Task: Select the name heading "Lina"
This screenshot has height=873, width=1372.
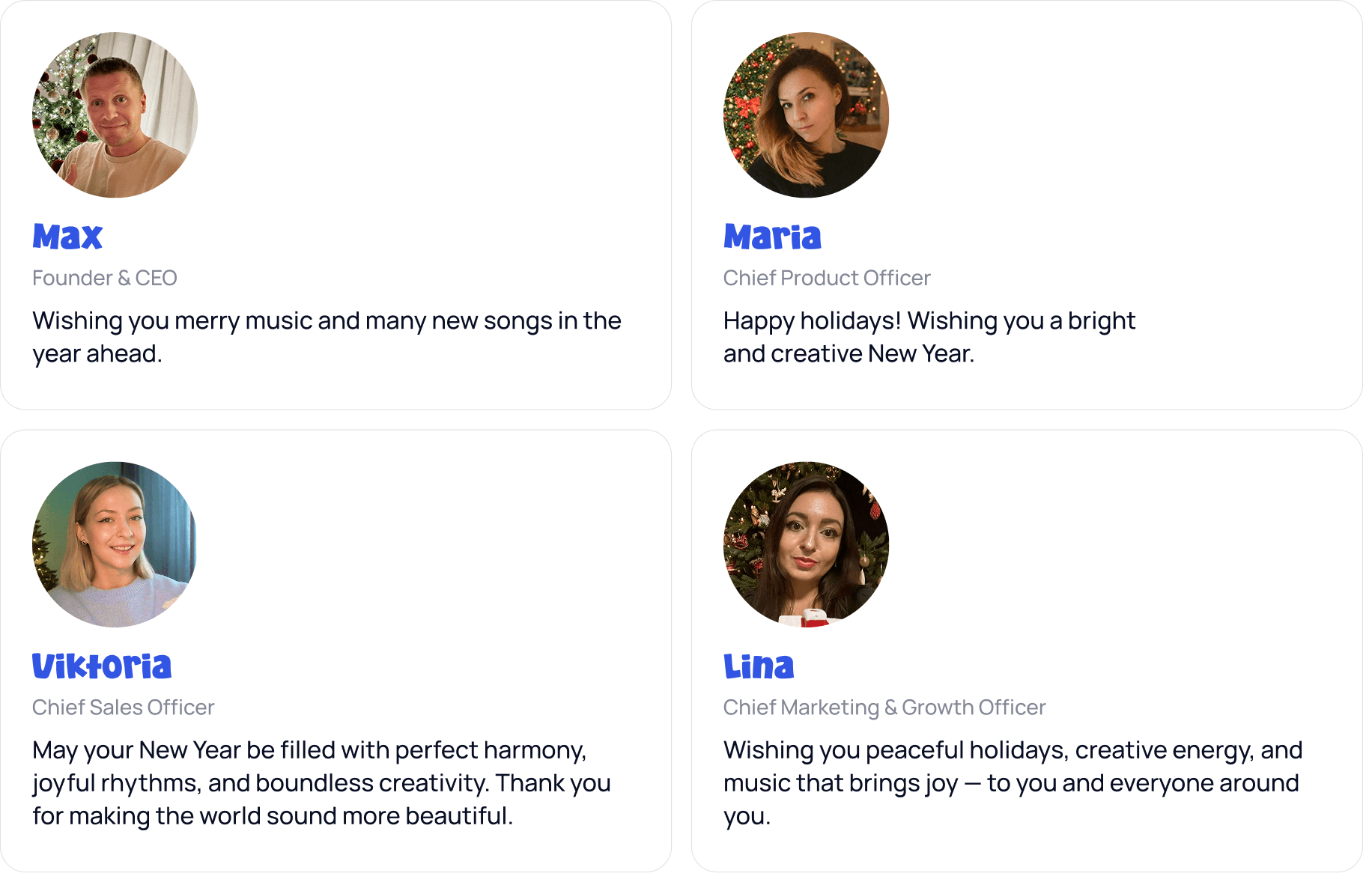Action: 759,666
